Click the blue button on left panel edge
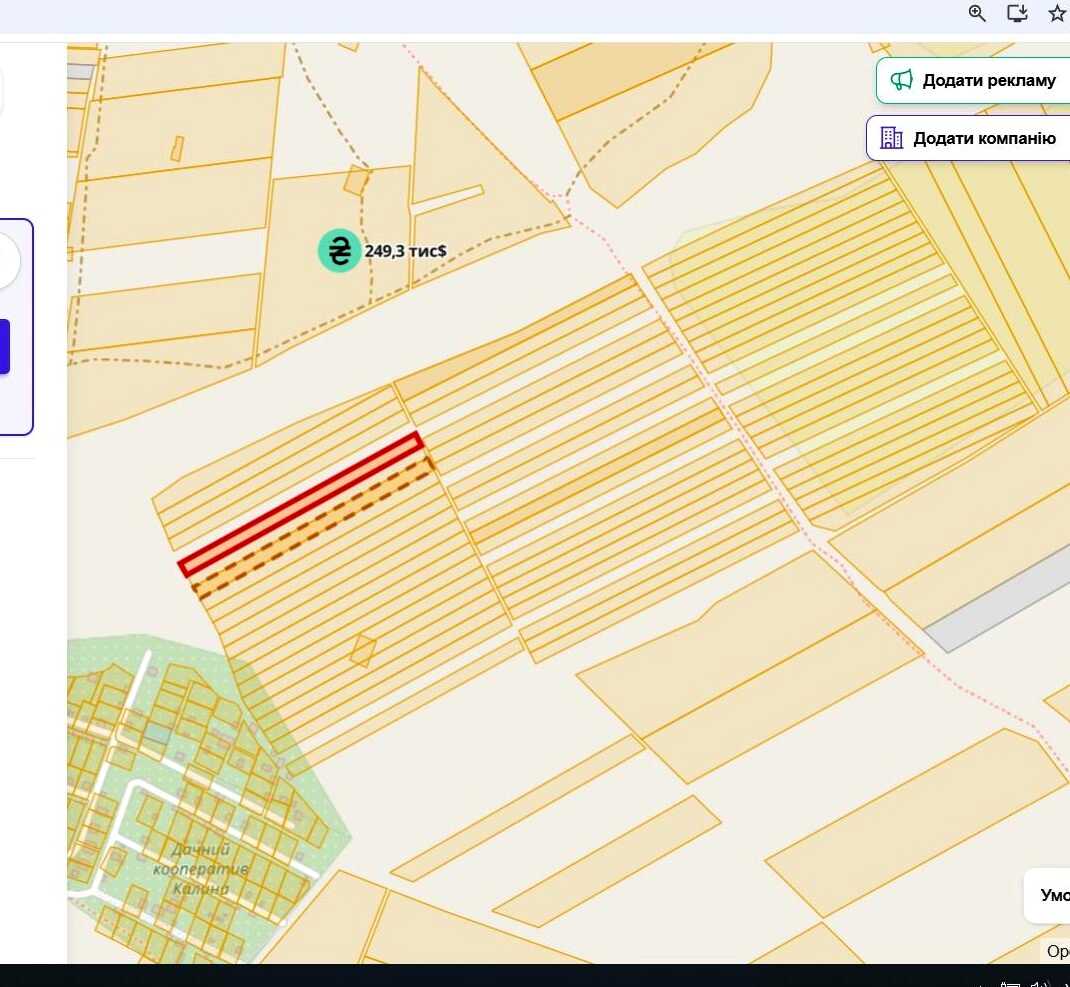Image resolution: width=1070 pixels, height=987 pixels. click(4, 346)
